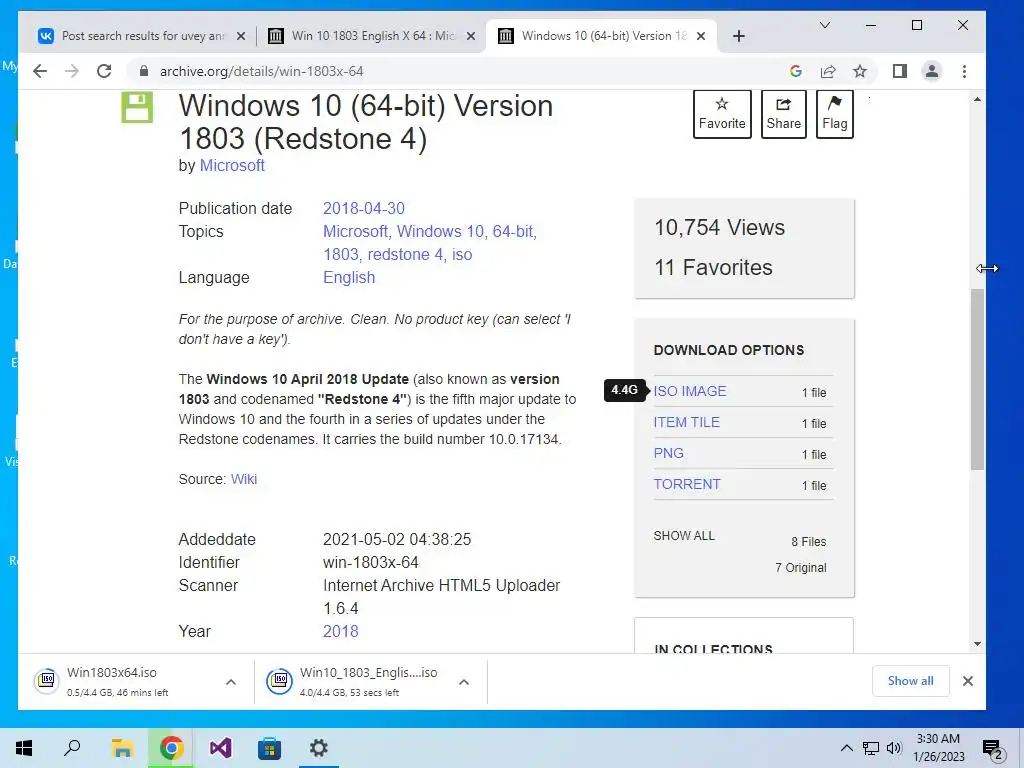Viewport: 1024px width, 768px height.
Task: Bookmark this page with the star icon
Action: click(x=860, y=71)
